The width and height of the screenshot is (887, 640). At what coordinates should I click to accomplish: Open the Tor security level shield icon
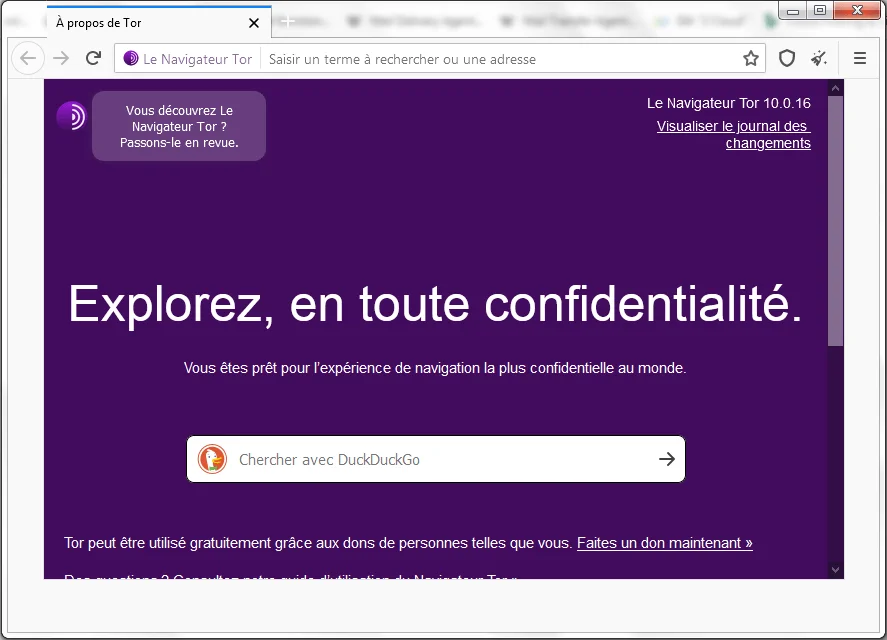(x=787, y=58)
